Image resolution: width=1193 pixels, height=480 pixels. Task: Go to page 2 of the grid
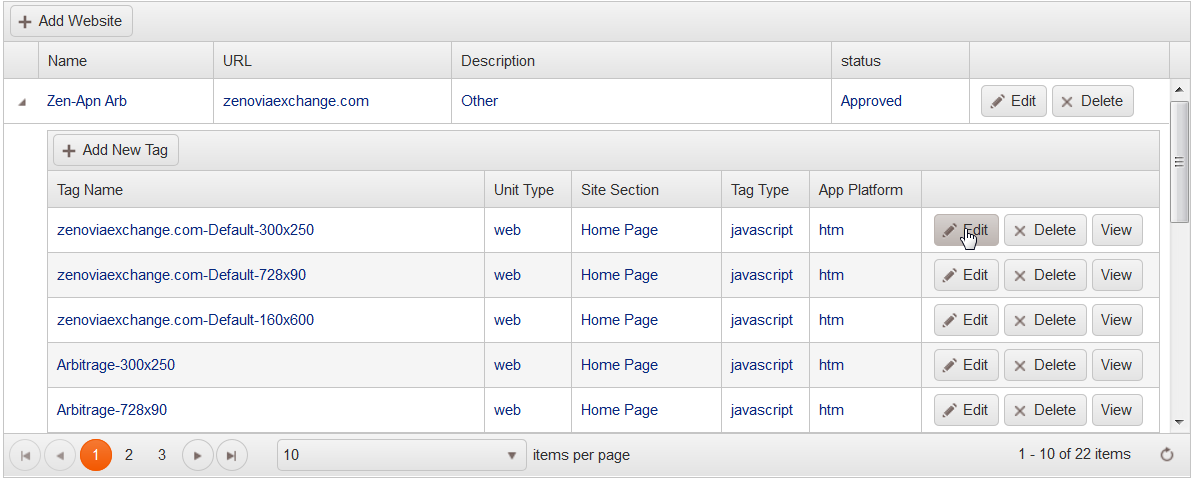coord(129,455)
